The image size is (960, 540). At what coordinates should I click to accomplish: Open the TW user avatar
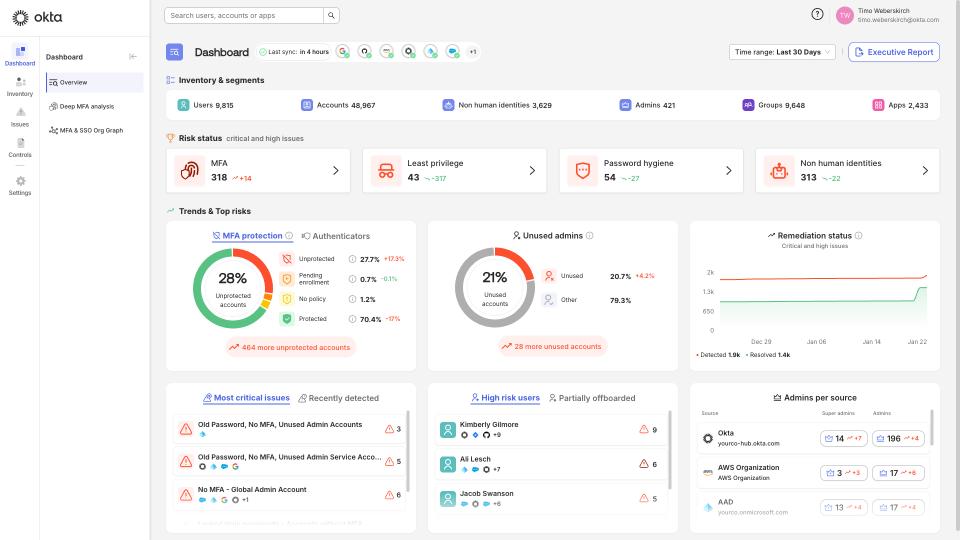click(x=844, y=15)
